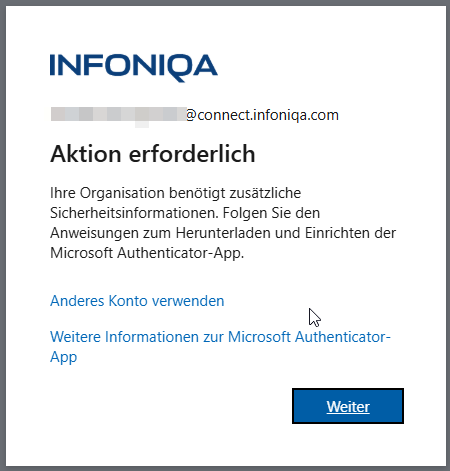This screenshot has width=450, height=471.
Task: Click the word 'verwenden' in the first link
Action: point(188,301)
